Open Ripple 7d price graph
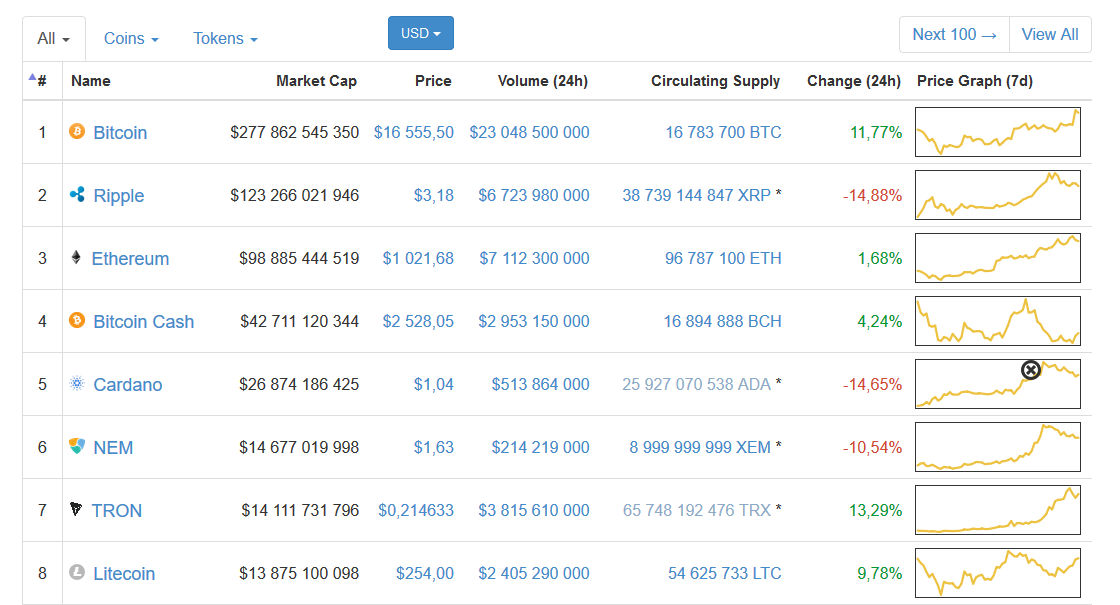Image resolution: width=1120 pixels, height=605 pixels. [998, 195]
